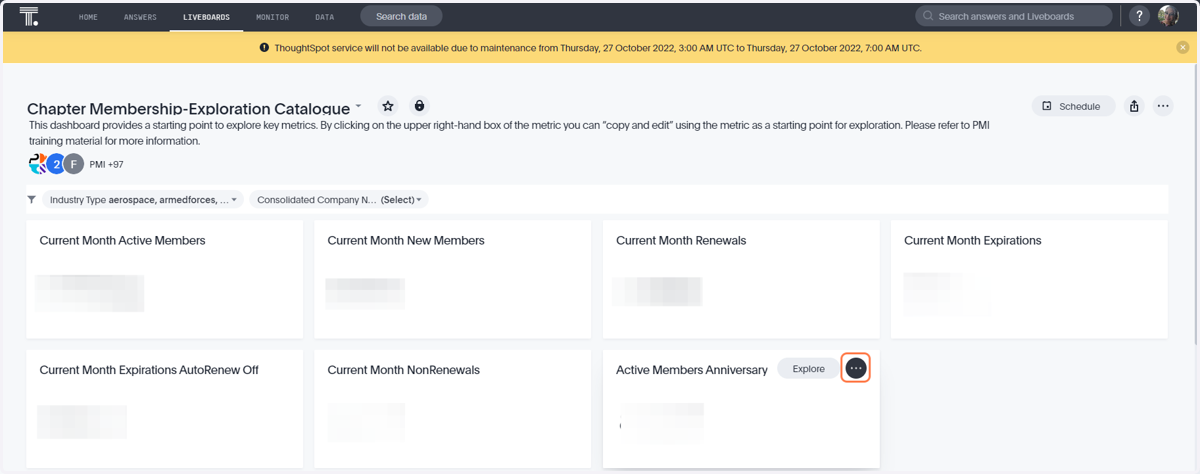Open the Consolidated Company Name filter dropdown
This screenshot has width=1200, height=474.
339,199
